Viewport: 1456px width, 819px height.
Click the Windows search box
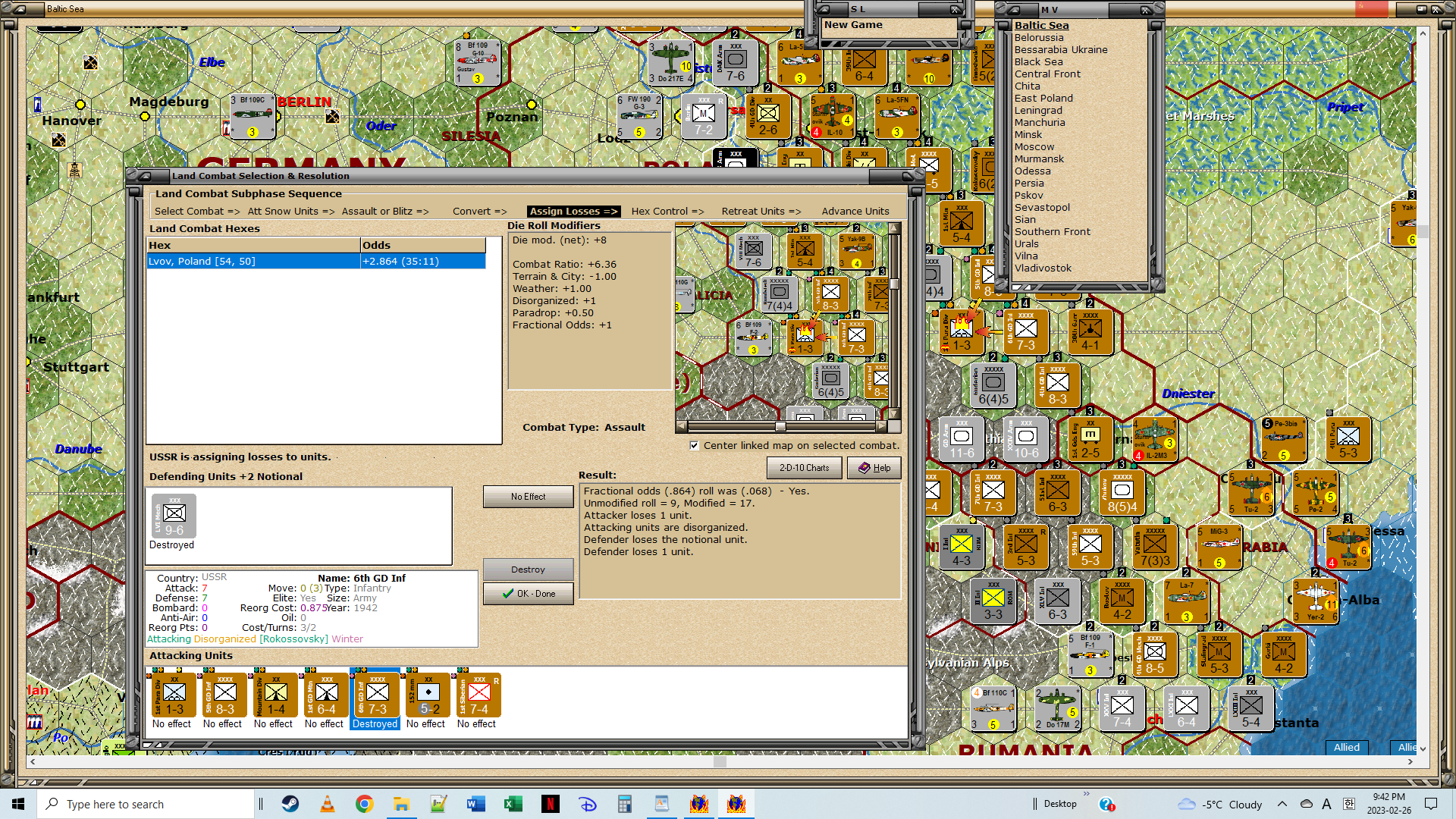[x=146, y=804]
